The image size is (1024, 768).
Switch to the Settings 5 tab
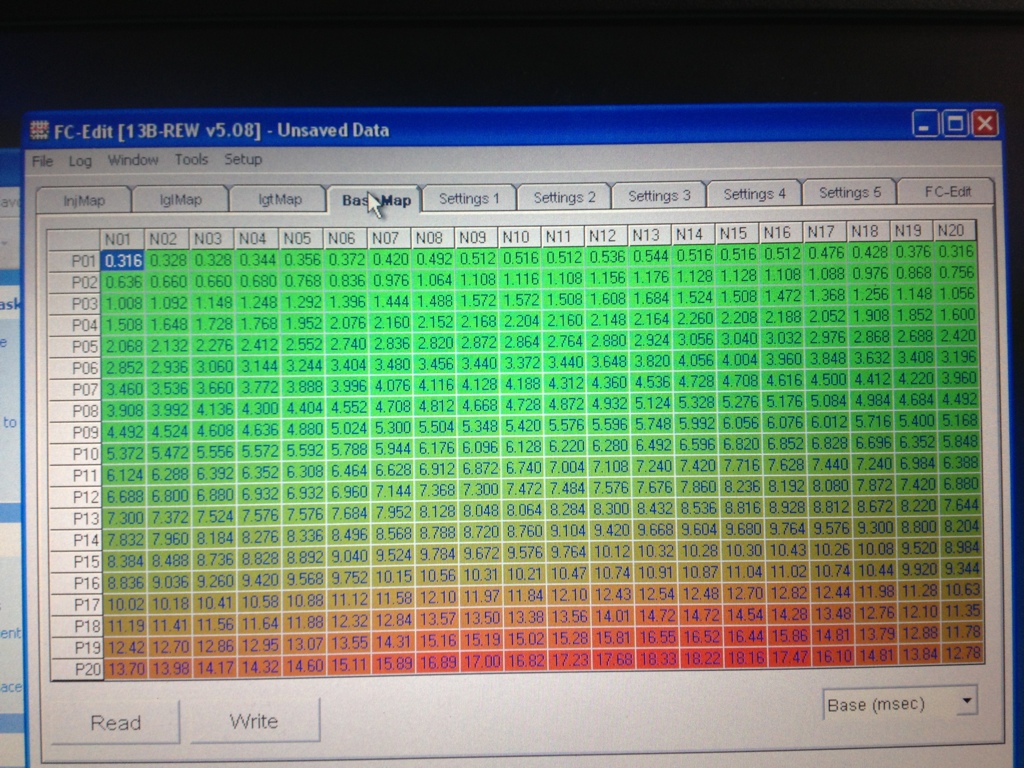pyautogui.click(x=850, y=193)
